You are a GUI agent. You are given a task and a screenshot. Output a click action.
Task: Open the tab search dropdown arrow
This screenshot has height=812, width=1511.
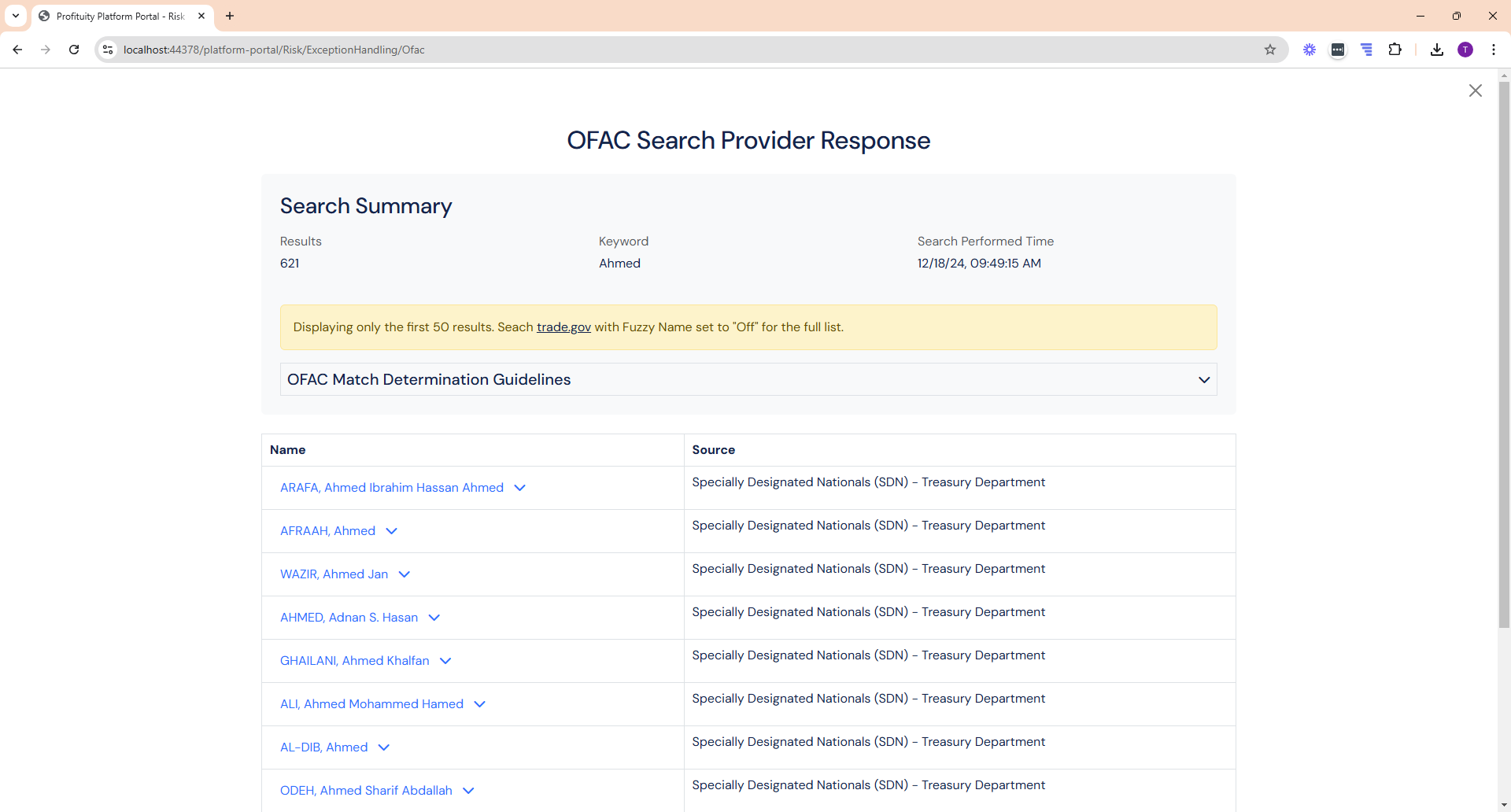click(x=16, y=16)
